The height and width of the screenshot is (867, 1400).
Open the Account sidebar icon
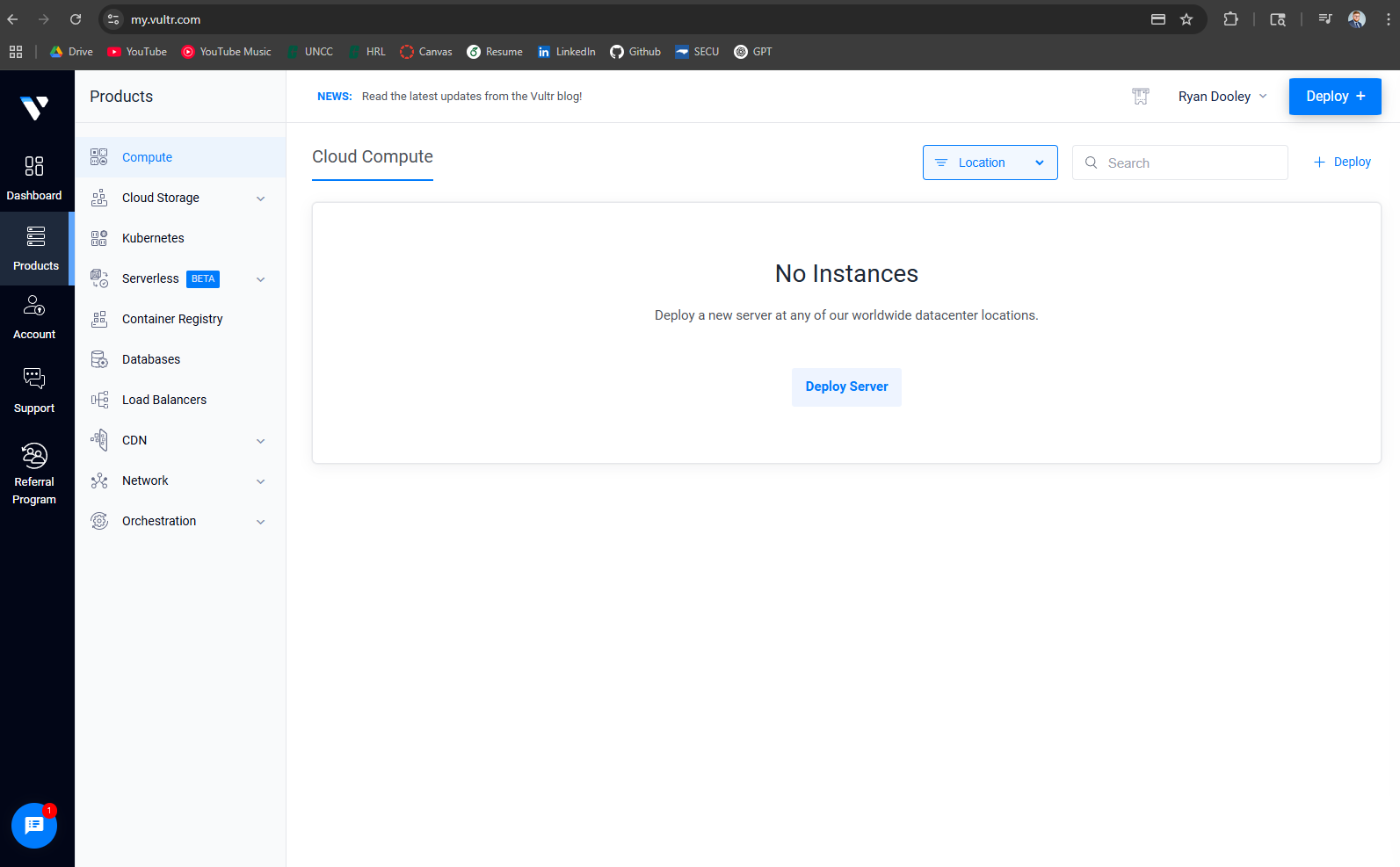34,306
